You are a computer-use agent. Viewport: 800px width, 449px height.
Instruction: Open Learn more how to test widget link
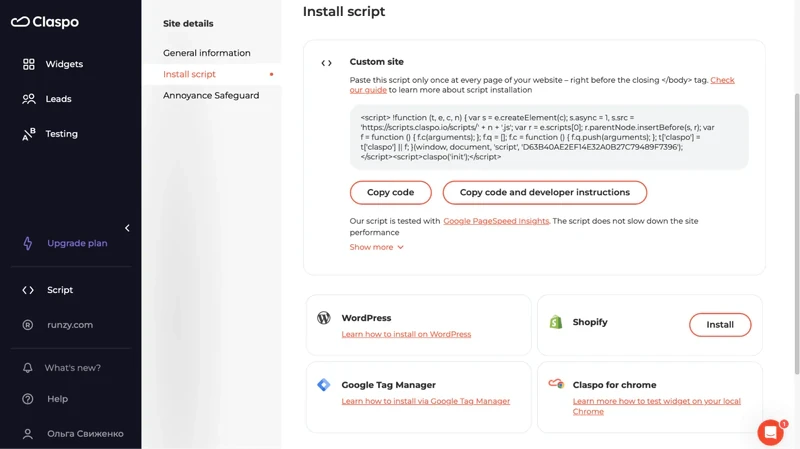coord(656,406)
